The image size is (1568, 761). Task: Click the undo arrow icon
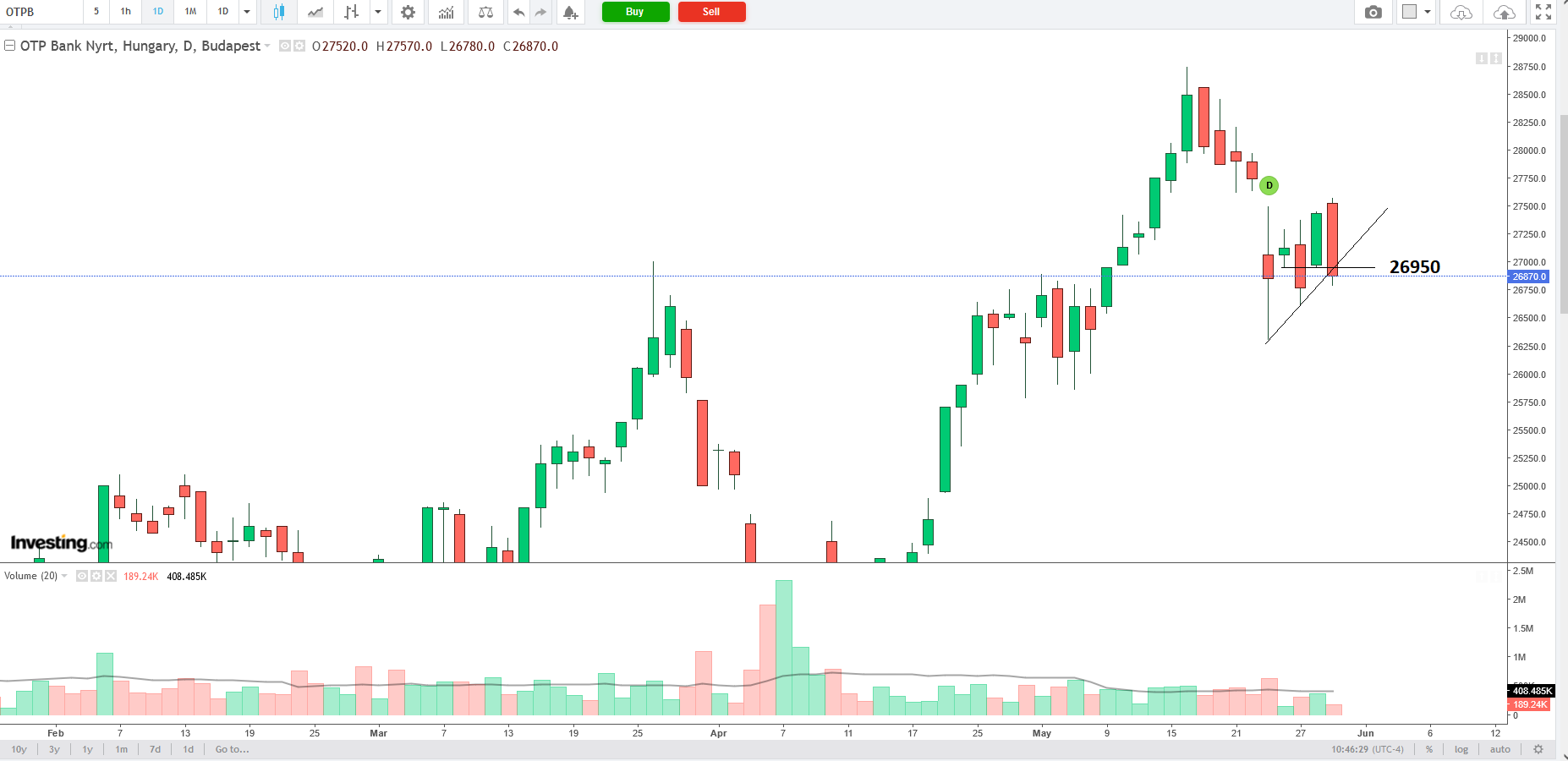pos(518,12)
